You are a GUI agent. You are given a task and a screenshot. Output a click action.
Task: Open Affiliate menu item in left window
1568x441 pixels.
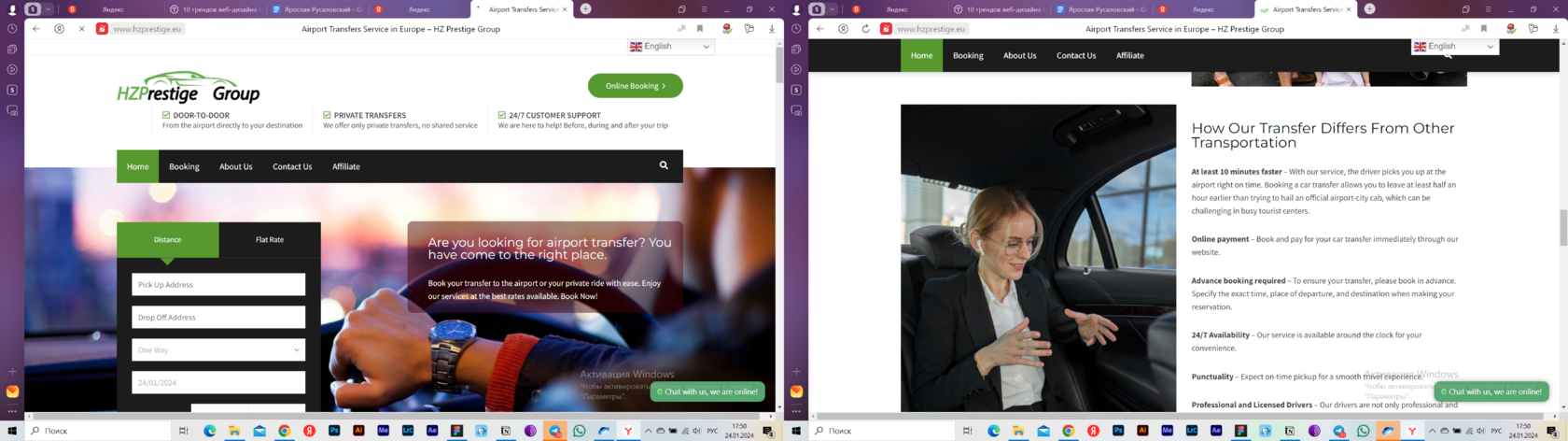(346, 166)
